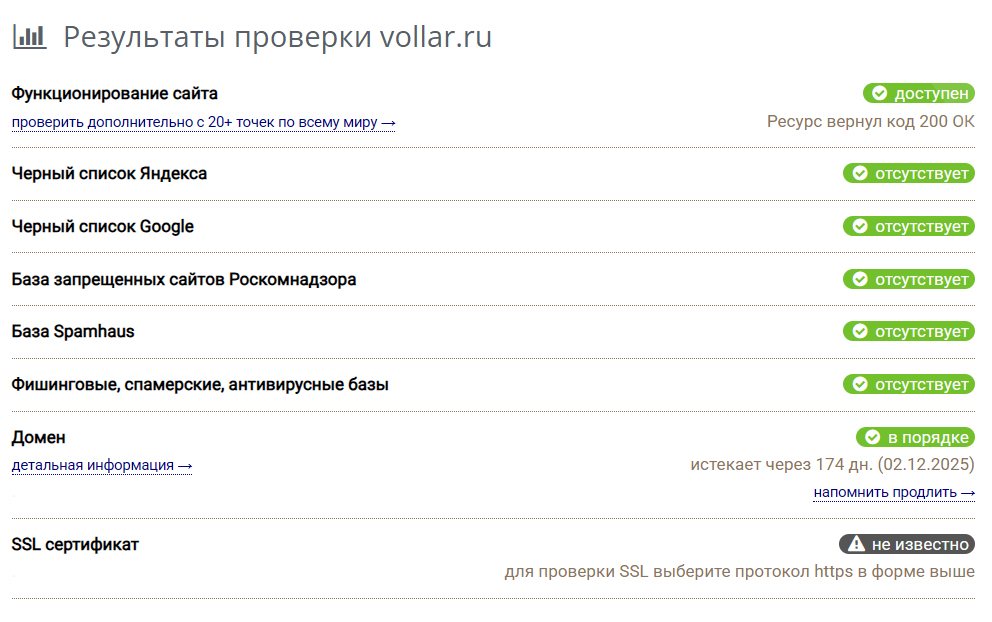Click the checkmark icon in the Yandex blacklist badge

[860, 173]
